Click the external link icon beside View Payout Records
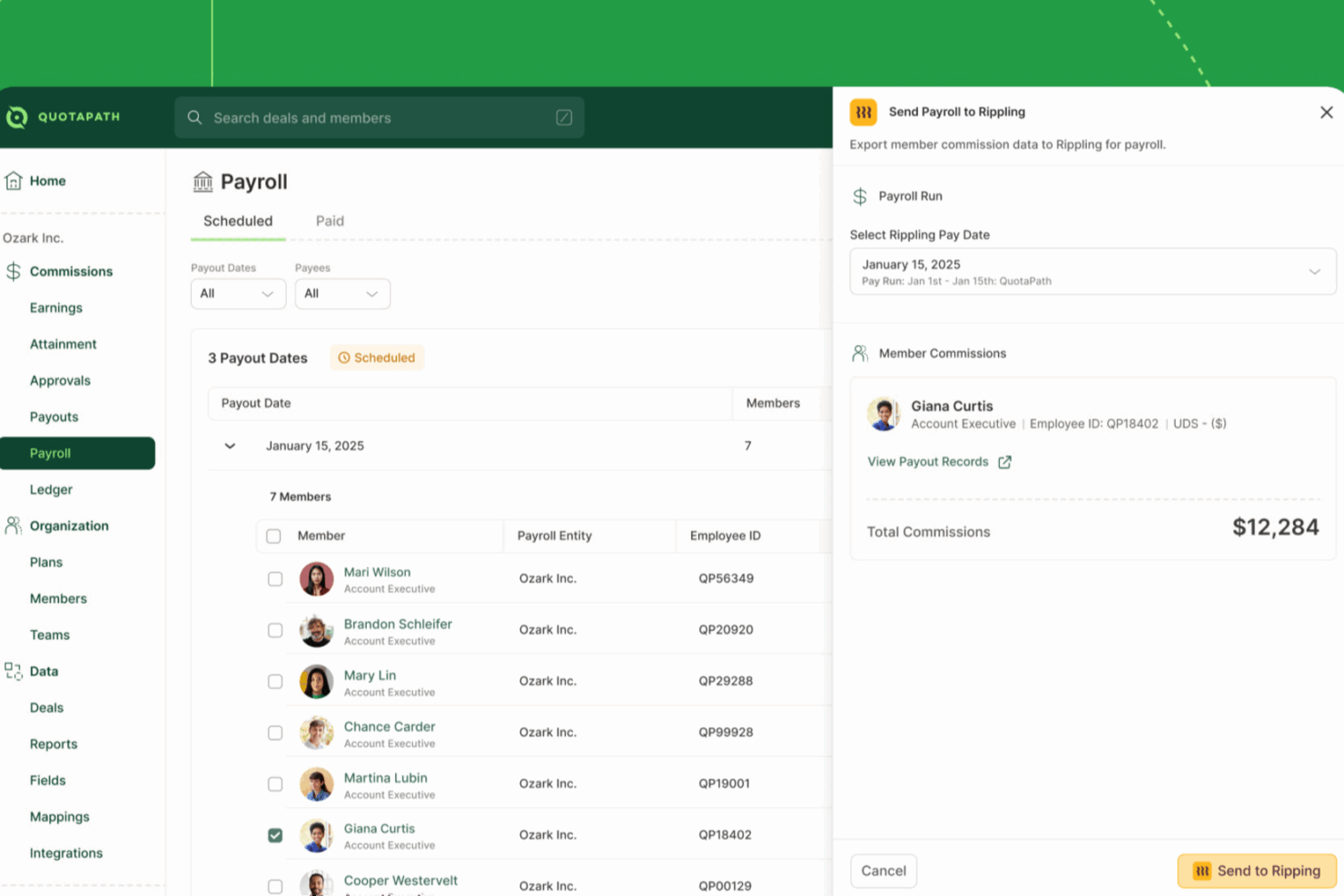 pyautogui.click(x=1004, y=462)
